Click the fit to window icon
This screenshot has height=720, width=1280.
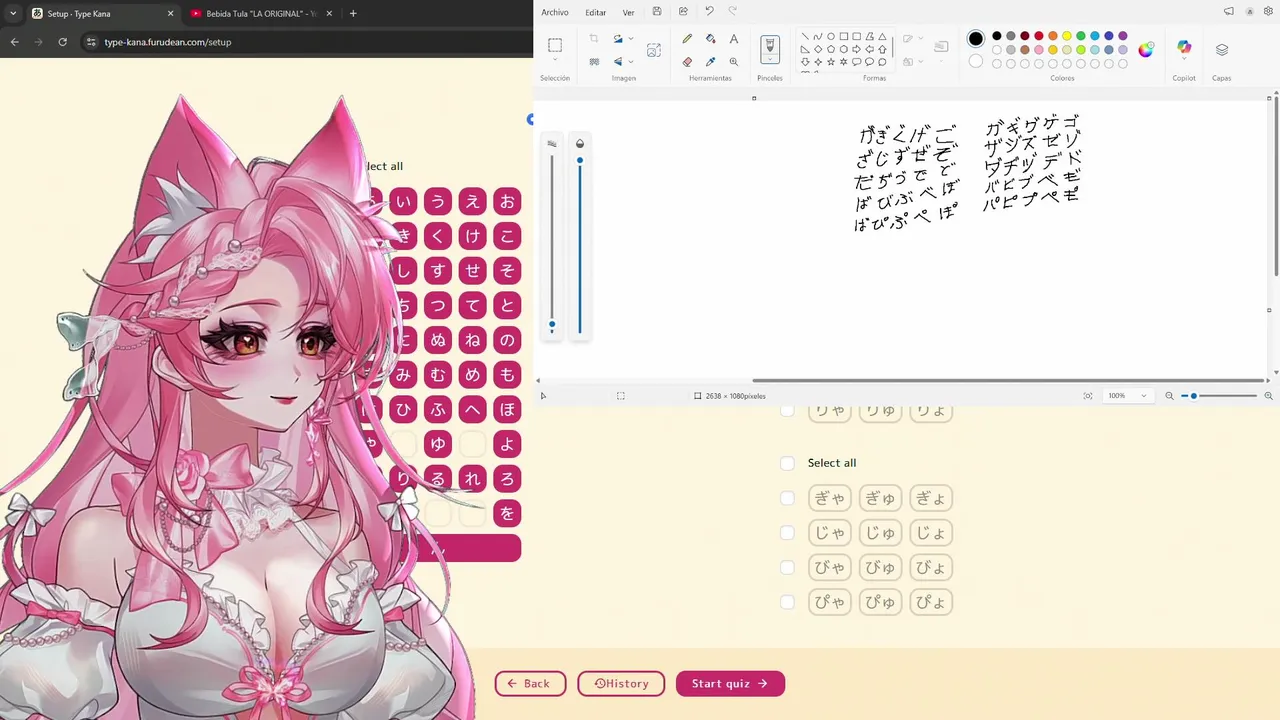[1088, 396]
